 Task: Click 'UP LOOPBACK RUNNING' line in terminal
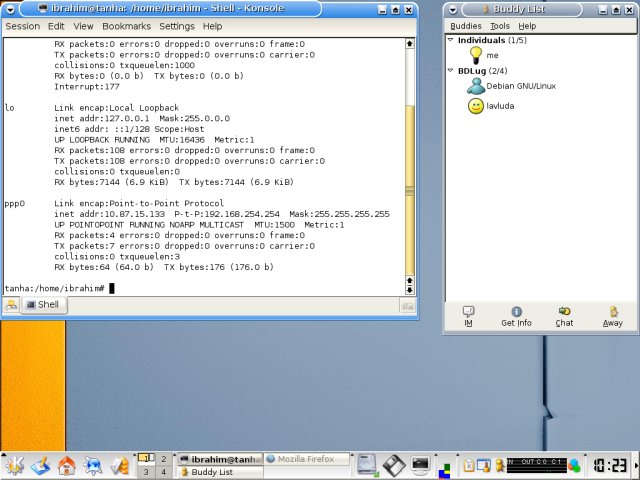(154, 140)
